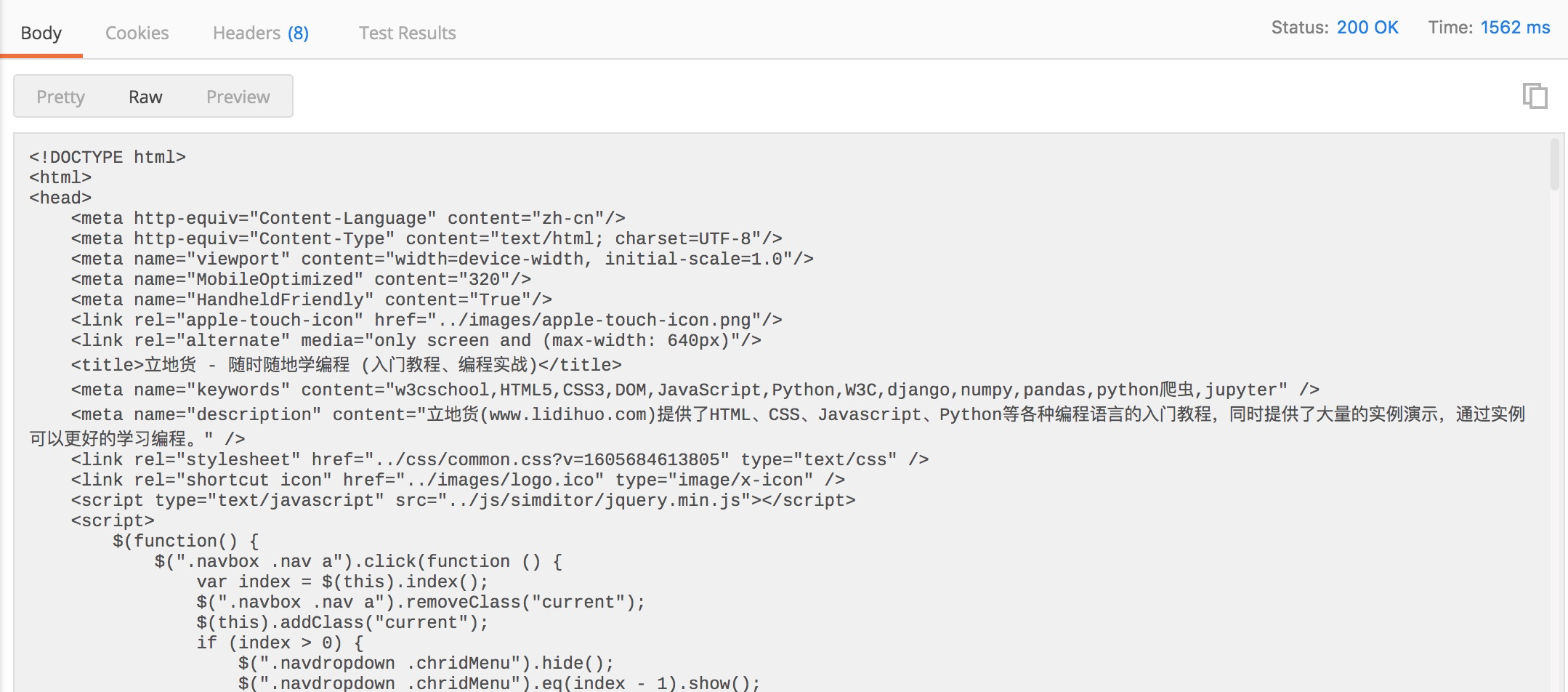Click the $(function() { line
This screenshot has width=1568, height=692.
(x=186, y=541)
